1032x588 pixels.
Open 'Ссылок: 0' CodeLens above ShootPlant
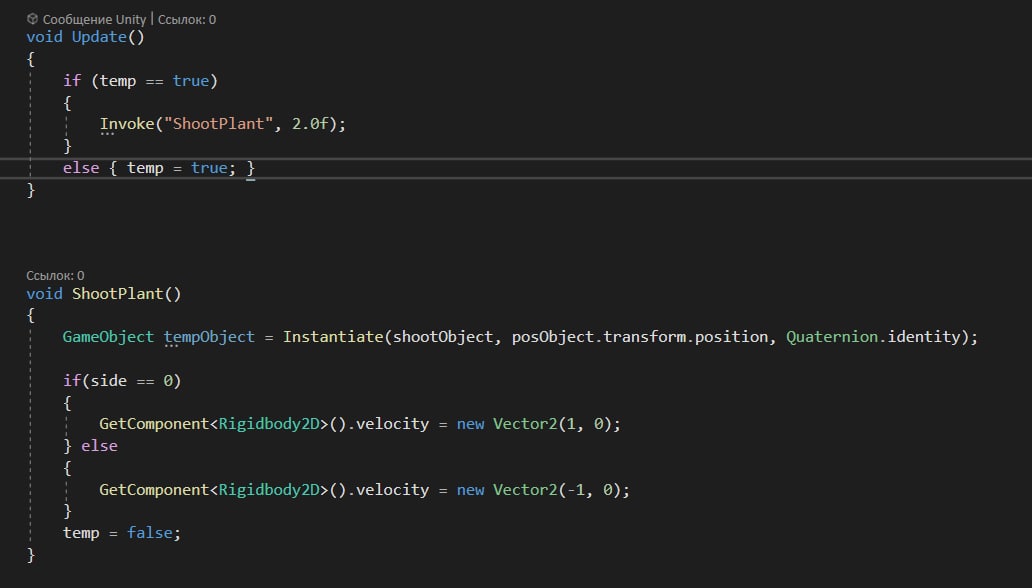tap(55, 275)
